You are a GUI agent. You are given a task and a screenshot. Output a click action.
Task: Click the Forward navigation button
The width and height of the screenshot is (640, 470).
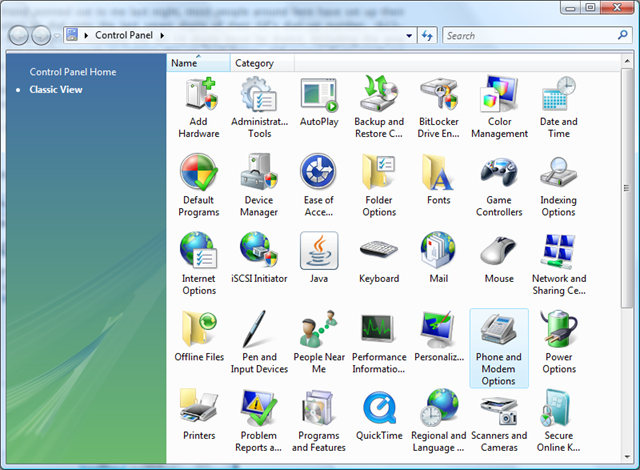click(x=42, y=35)
